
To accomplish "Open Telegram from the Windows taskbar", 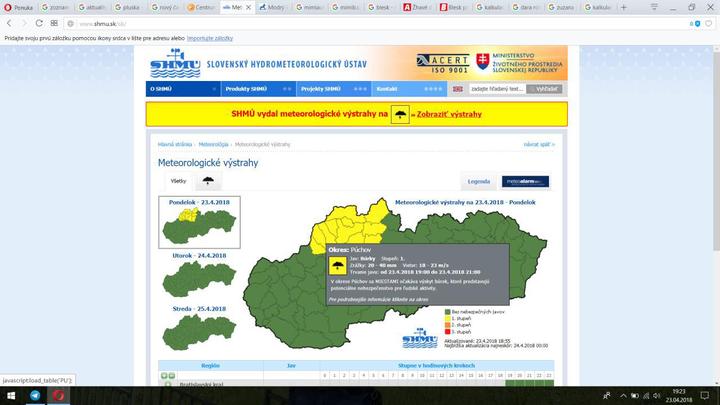I will (x=36, y=396).
